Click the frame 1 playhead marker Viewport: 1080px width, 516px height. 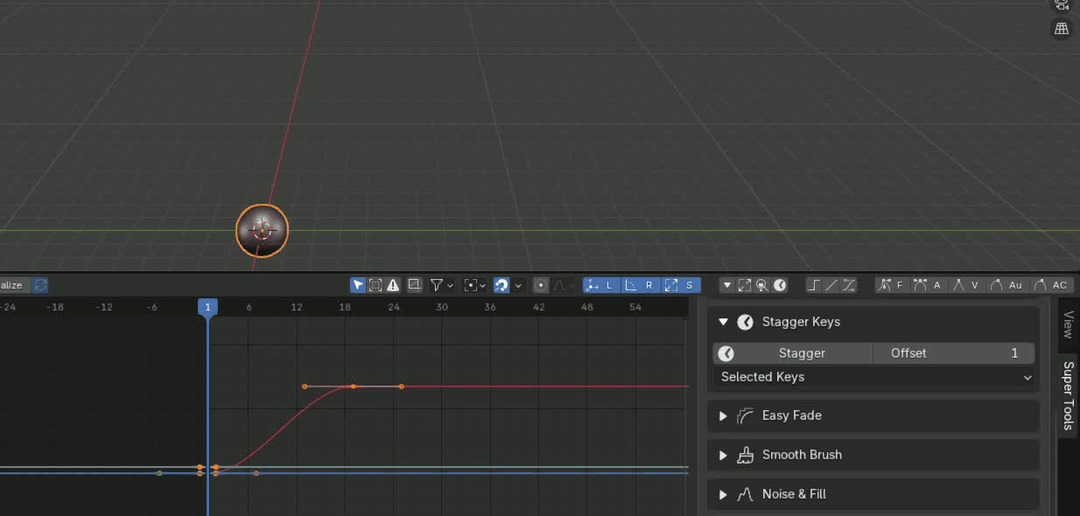tap(207, 307)
